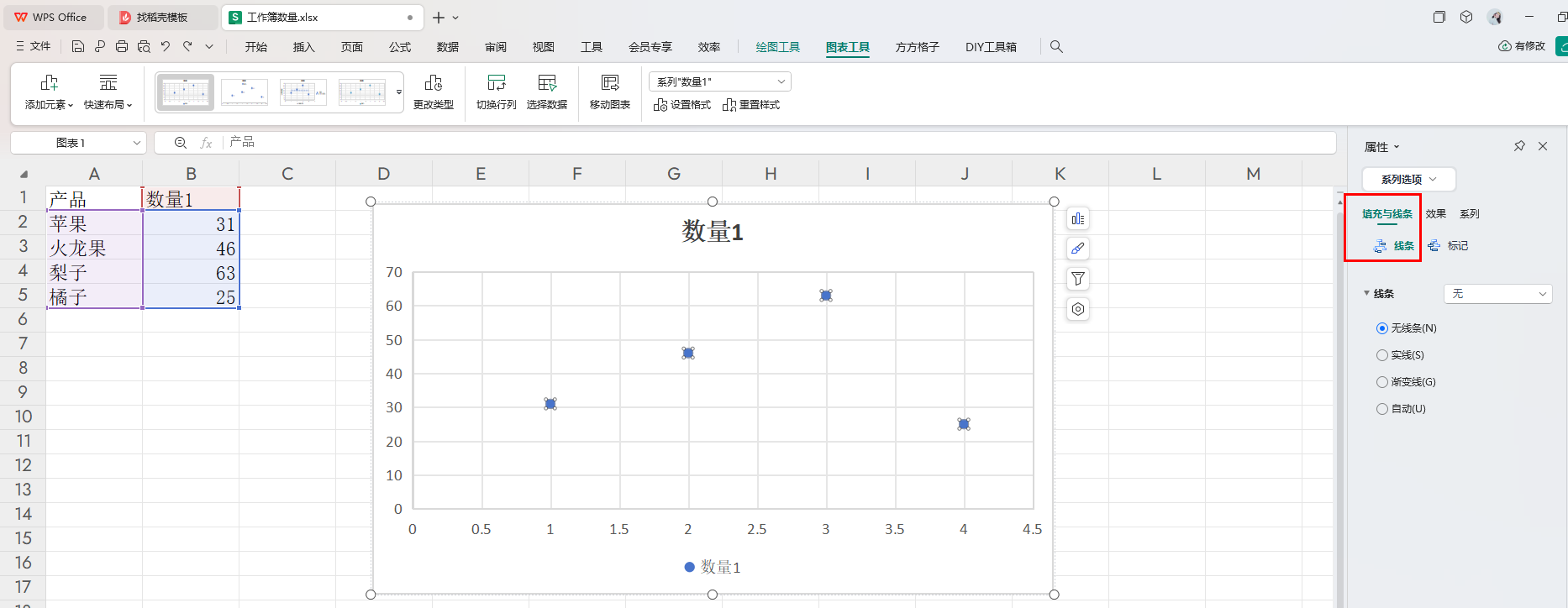This screenshot has height=608, width=1568.
Task: Click 重置样式 reset style button
Action: tap(751, 105)
